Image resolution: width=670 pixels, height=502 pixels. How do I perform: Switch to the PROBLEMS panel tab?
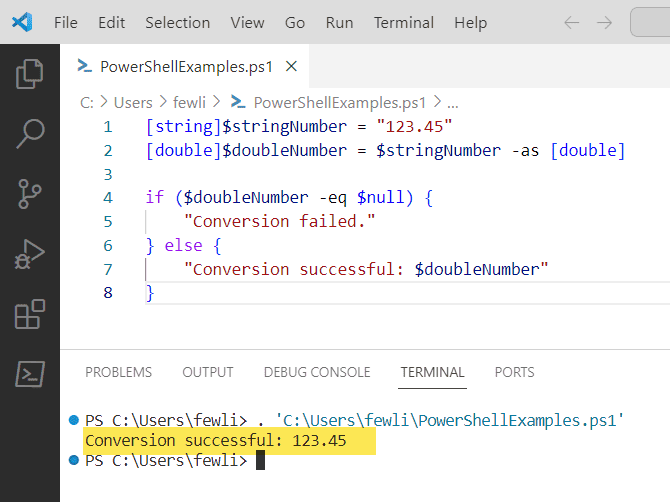pos(118,372)
